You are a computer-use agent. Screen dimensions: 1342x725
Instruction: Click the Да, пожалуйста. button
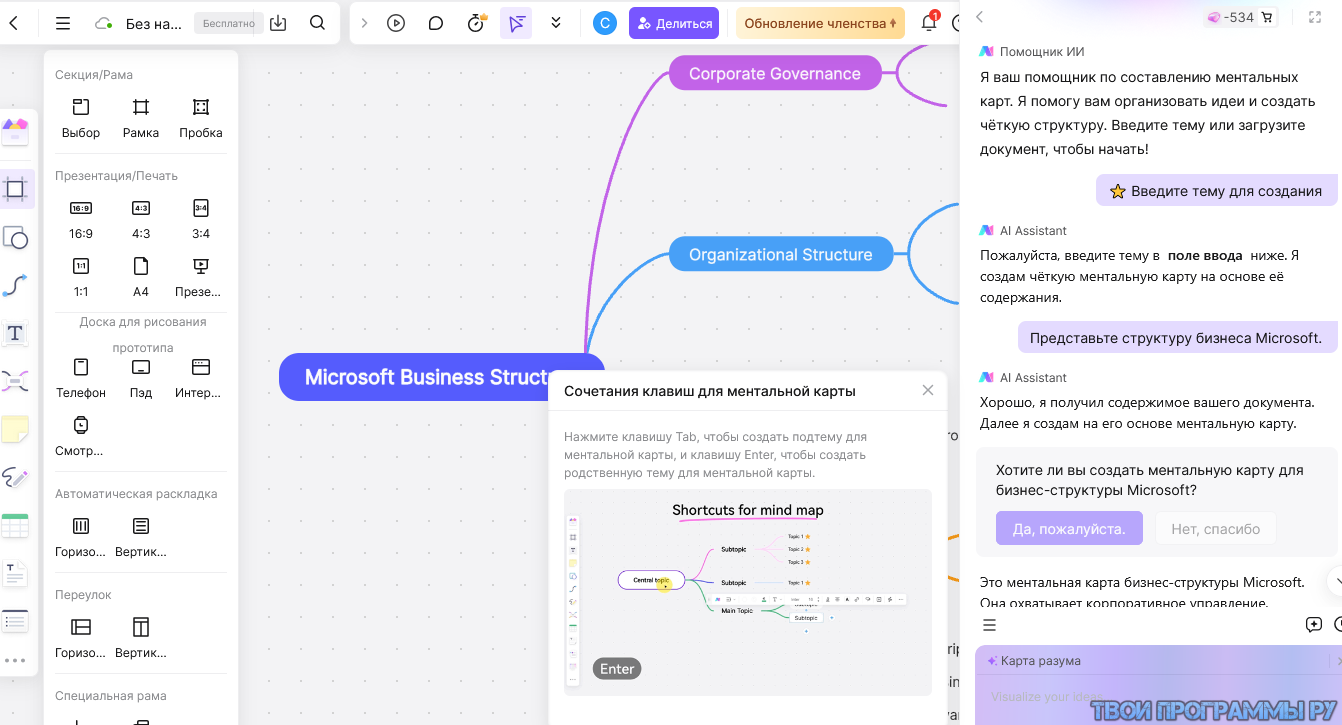(x=1069, y=528)
